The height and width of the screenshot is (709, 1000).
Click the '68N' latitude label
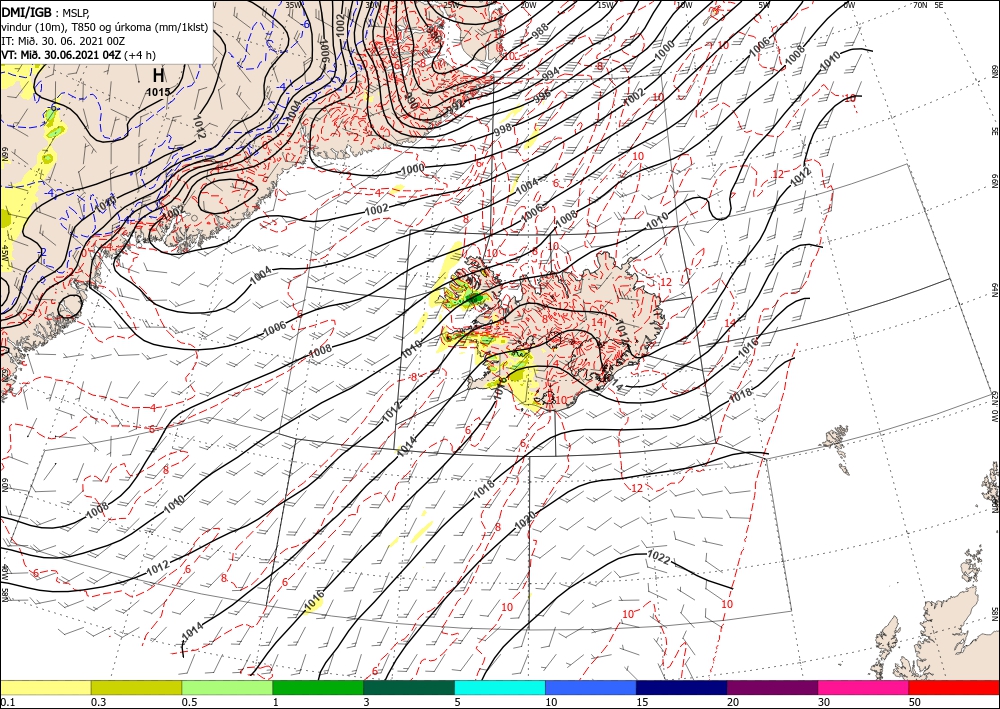tap(994, 70)
